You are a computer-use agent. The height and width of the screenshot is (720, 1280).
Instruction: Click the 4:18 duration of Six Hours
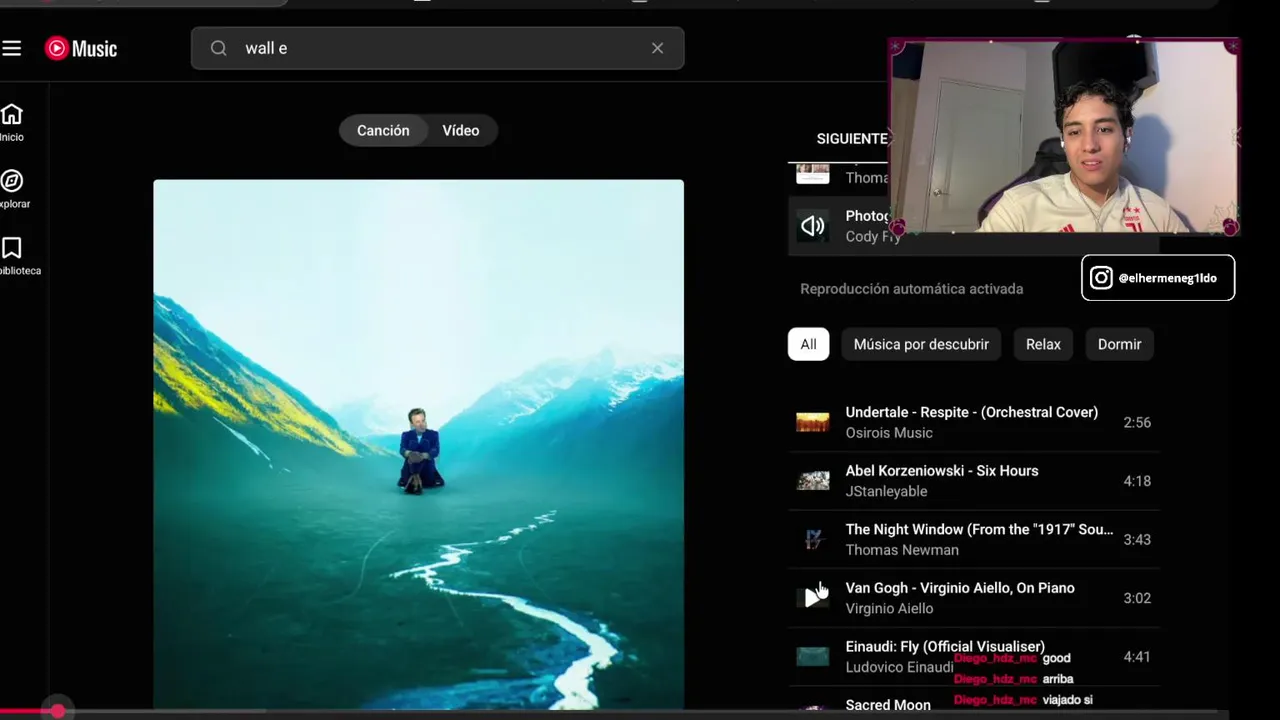pos(1137,481)
